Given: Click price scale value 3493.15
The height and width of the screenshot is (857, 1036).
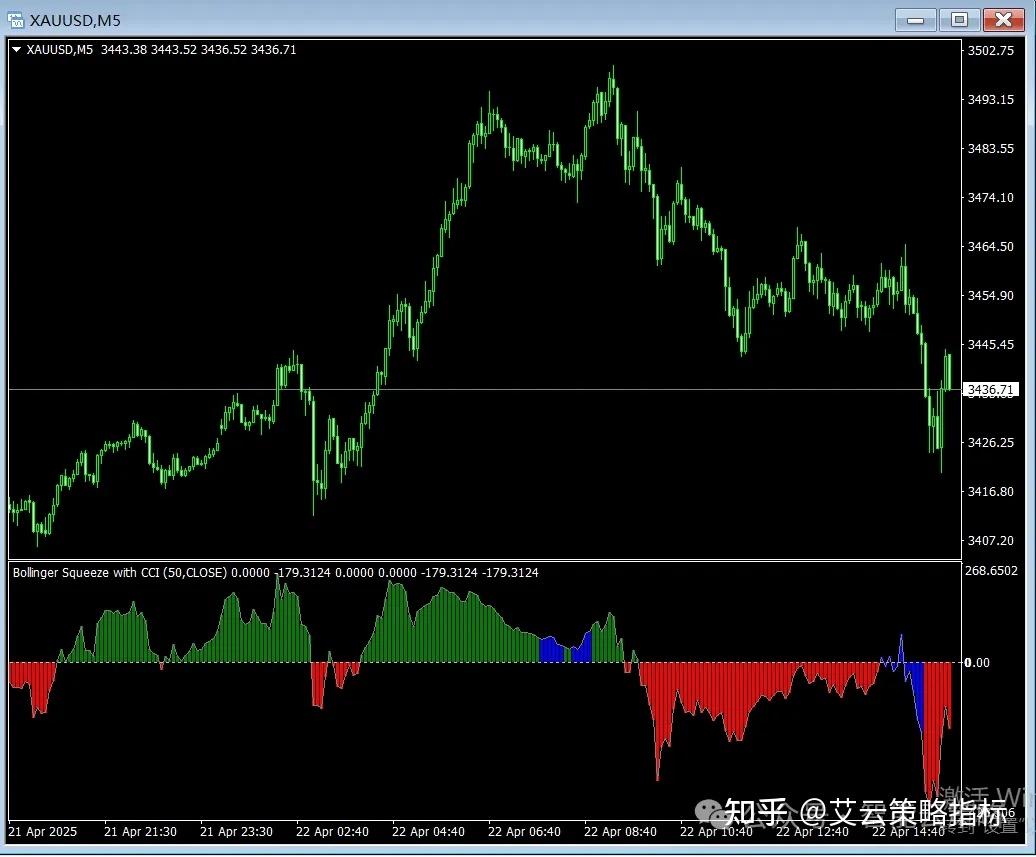Looking at the screenshot, I should point(990,99).
